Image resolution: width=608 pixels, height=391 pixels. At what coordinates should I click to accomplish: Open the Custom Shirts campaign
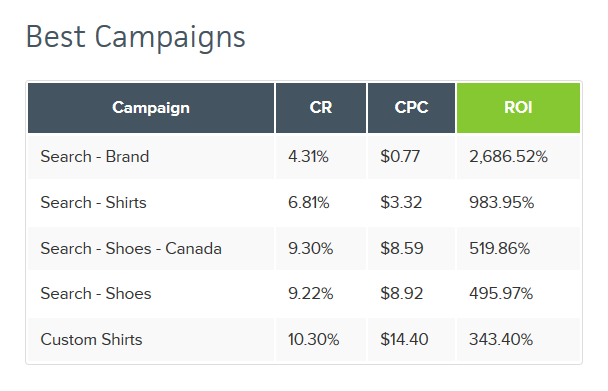(92, 339)
